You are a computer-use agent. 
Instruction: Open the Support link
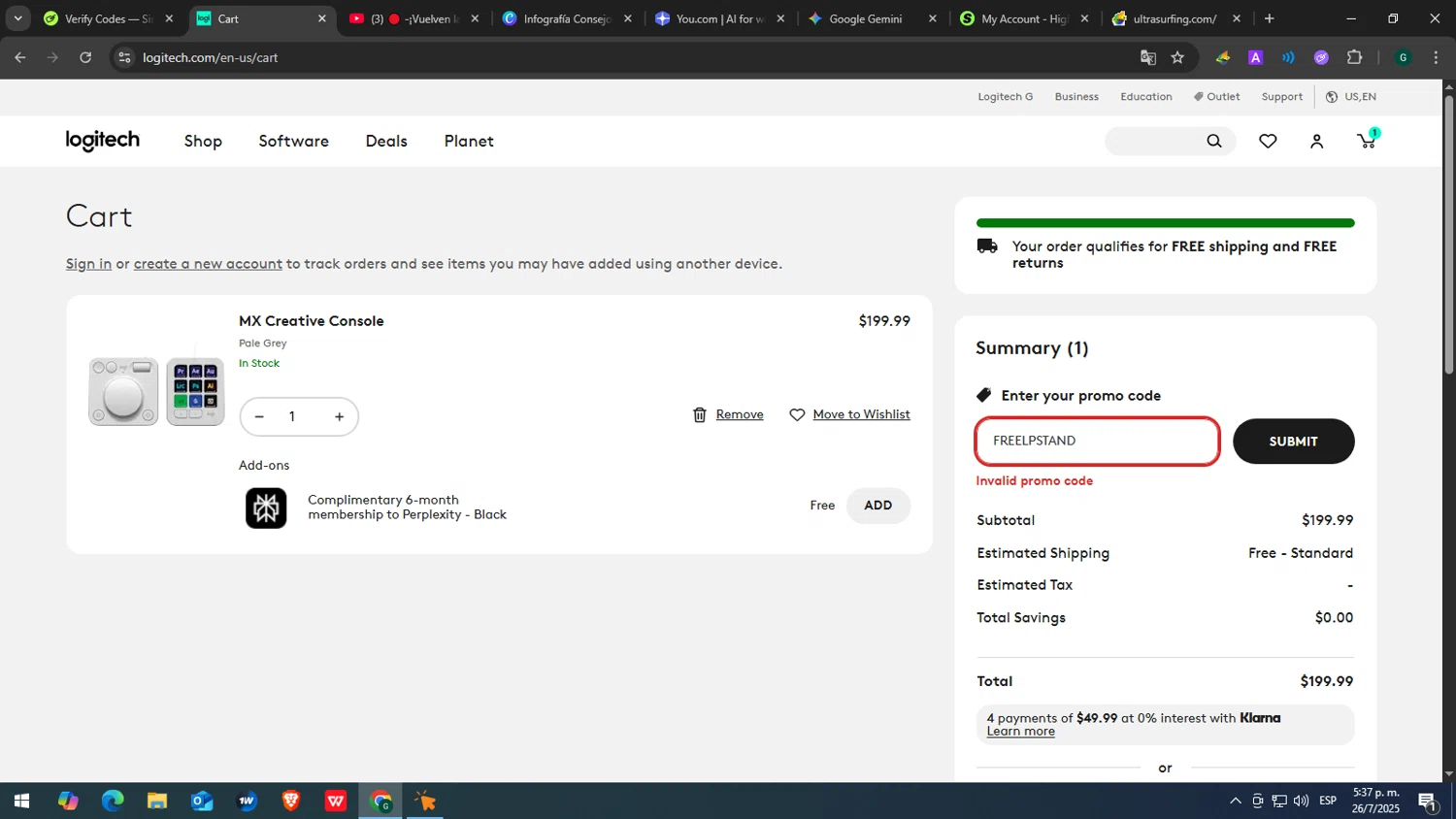[1281, 96]
